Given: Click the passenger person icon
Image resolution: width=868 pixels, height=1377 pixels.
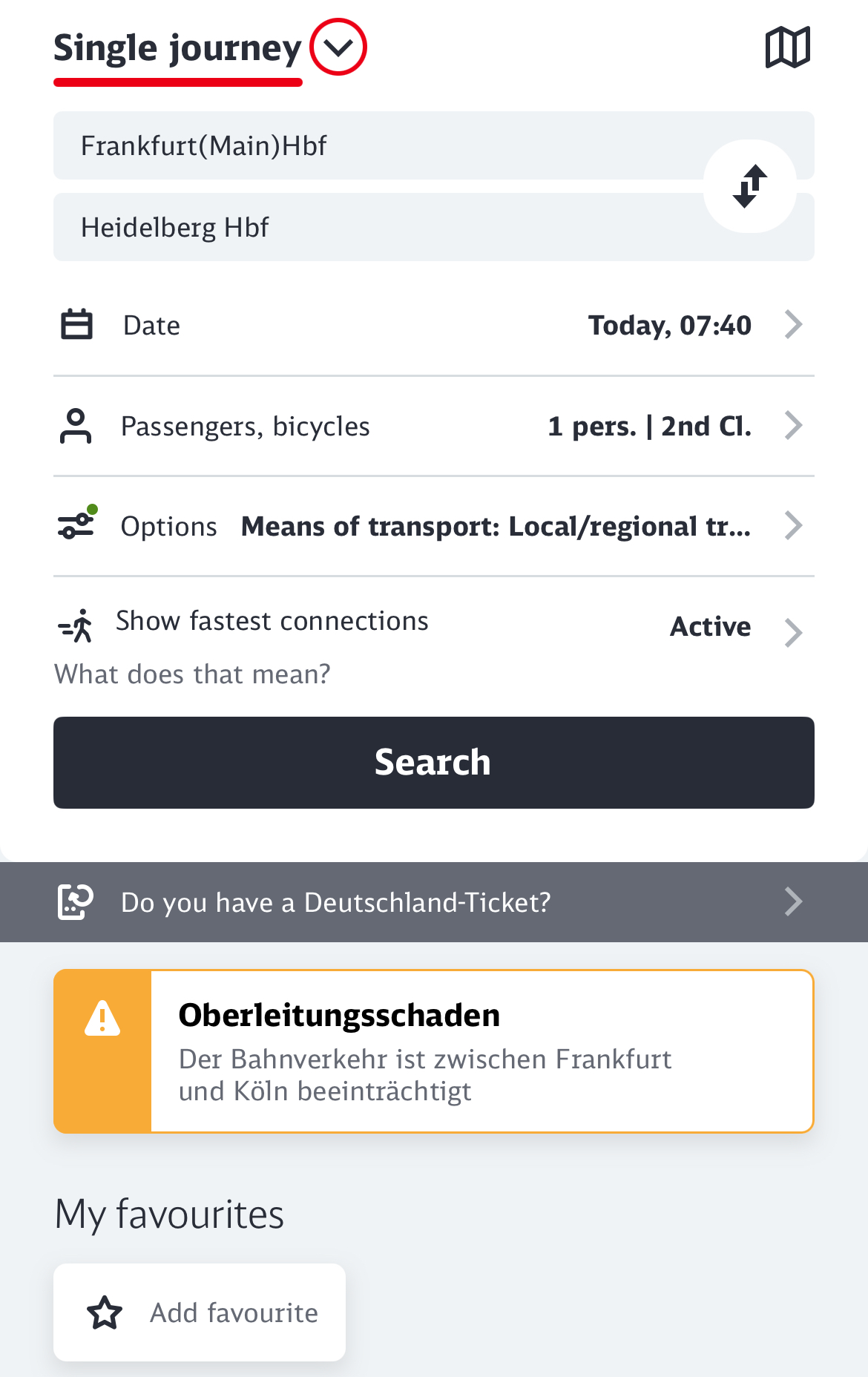Looking at the screenshot, I should point(76,426).
